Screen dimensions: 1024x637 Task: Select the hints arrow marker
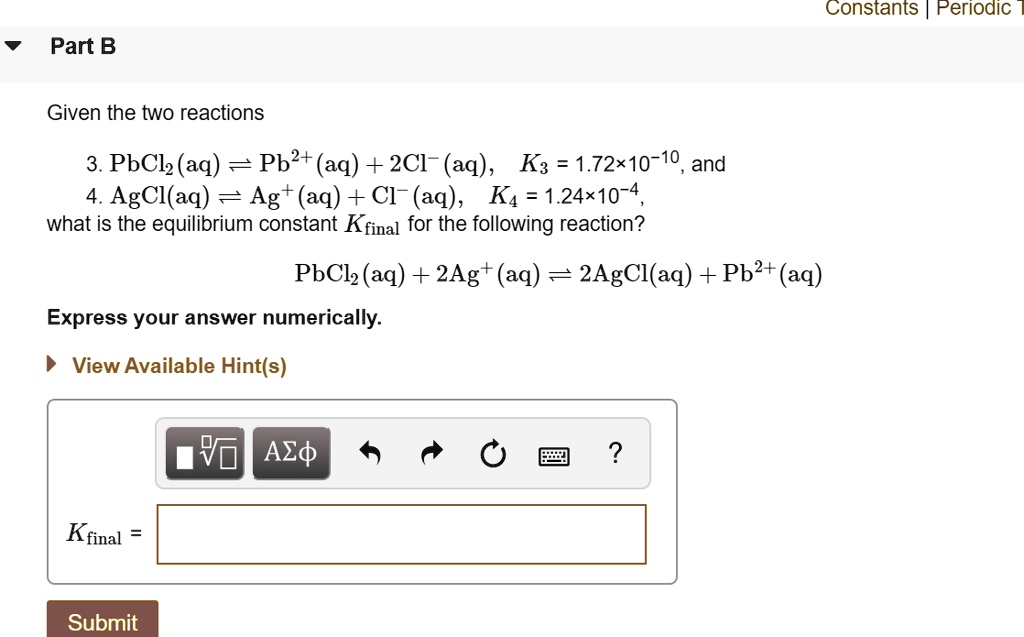[x=50, y=364]
